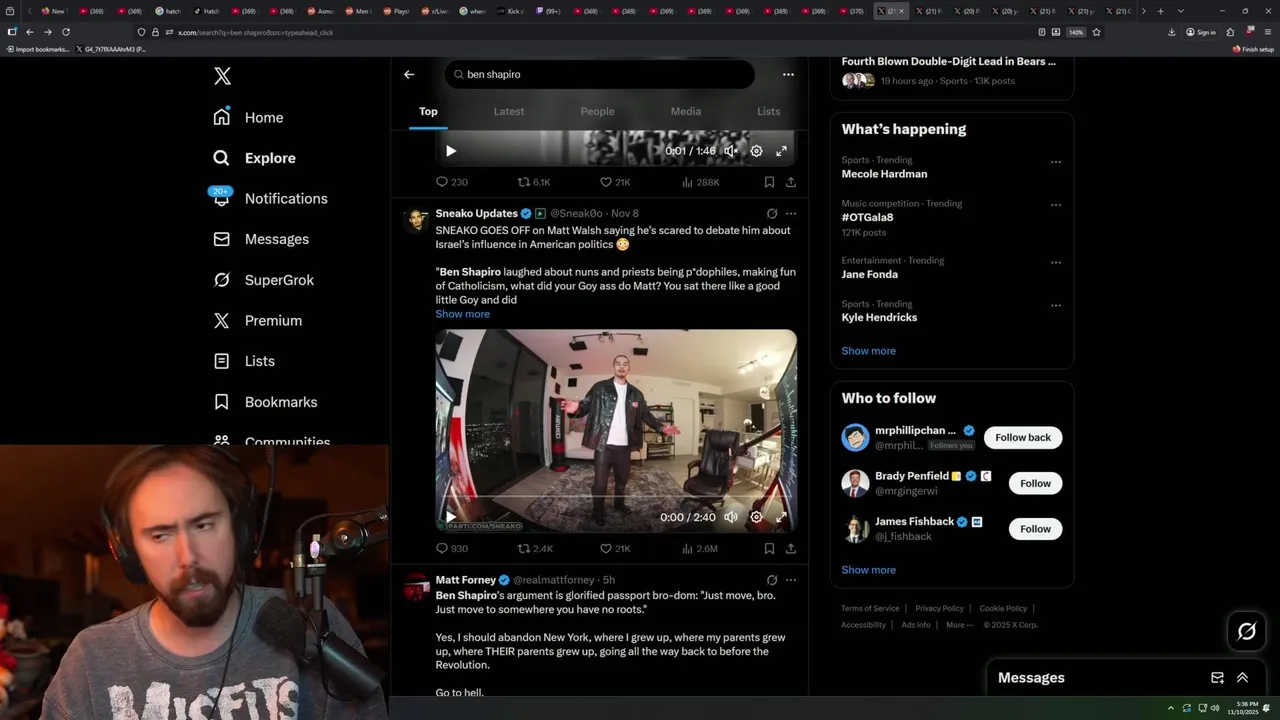Follow Brady Penfield
The image size is (1280, 720).
[1035, 483]
